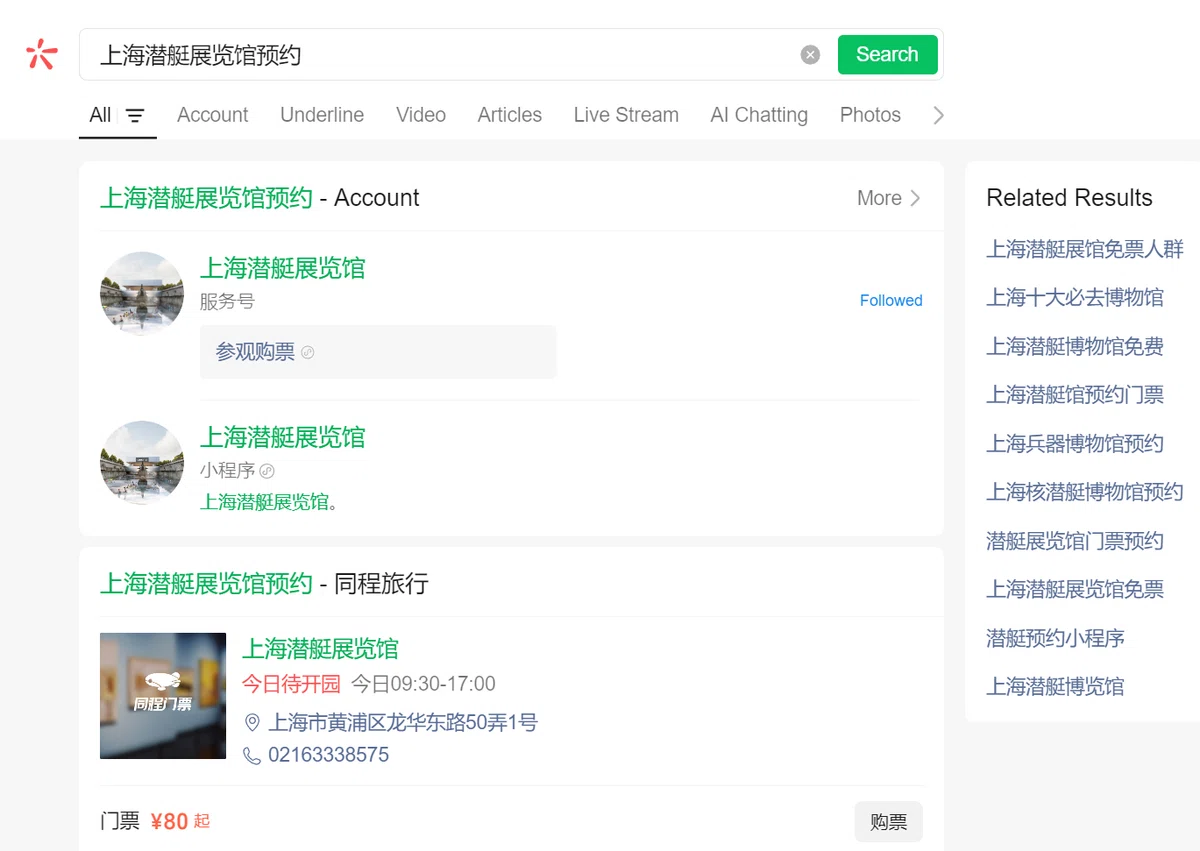Open related result 潜艇预约小程序

click(1055, 638)
